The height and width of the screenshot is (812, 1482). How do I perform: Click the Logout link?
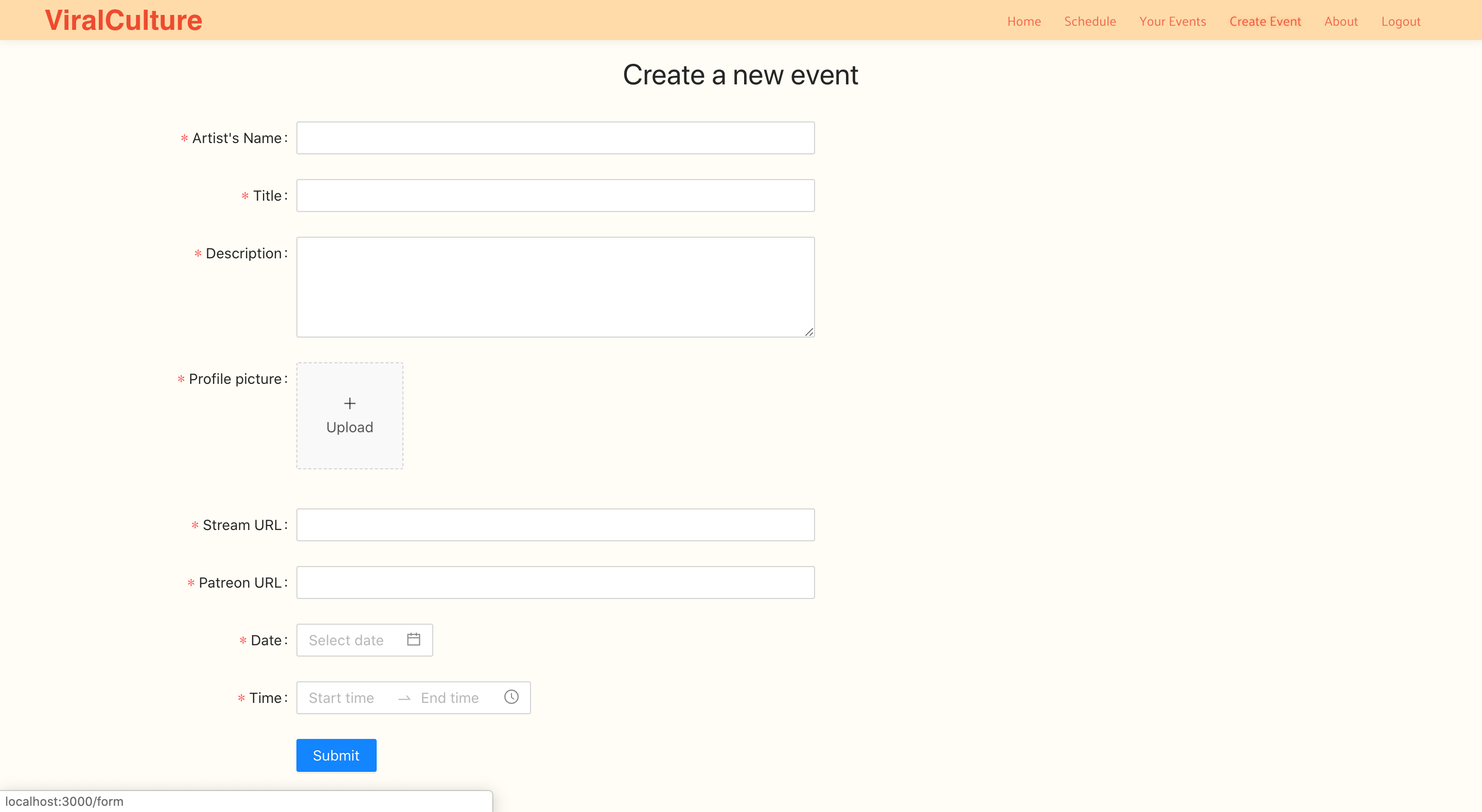coord(1400,21)
